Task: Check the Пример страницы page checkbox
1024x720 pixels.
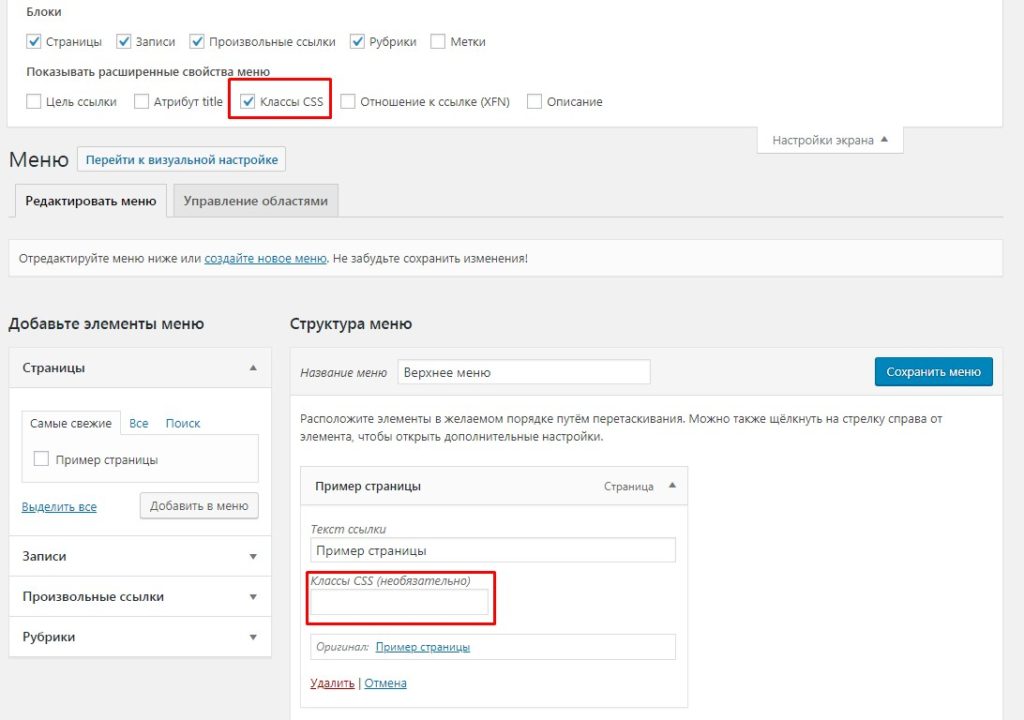Action: tap(41, 459)
